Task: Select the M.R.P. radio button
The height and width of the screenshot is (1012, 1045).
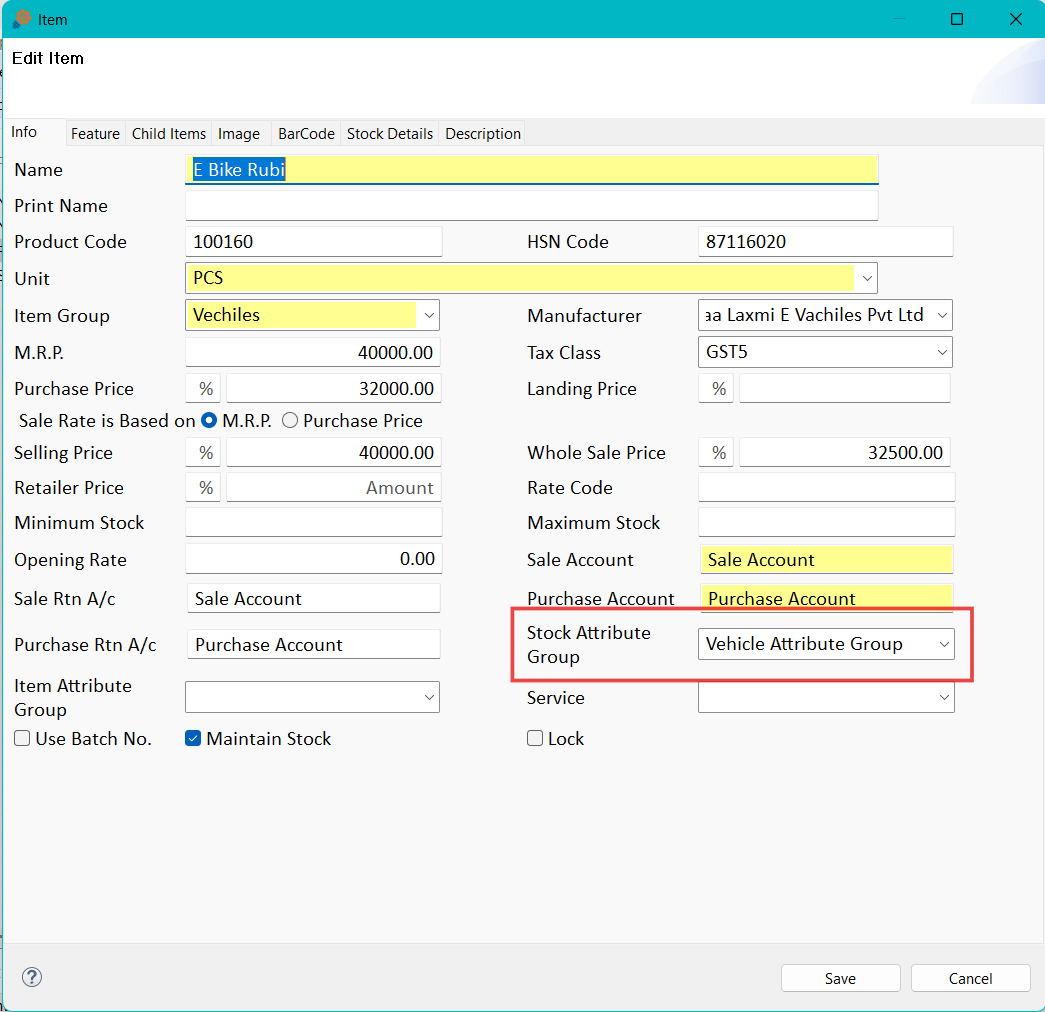Action: (209, 421)
